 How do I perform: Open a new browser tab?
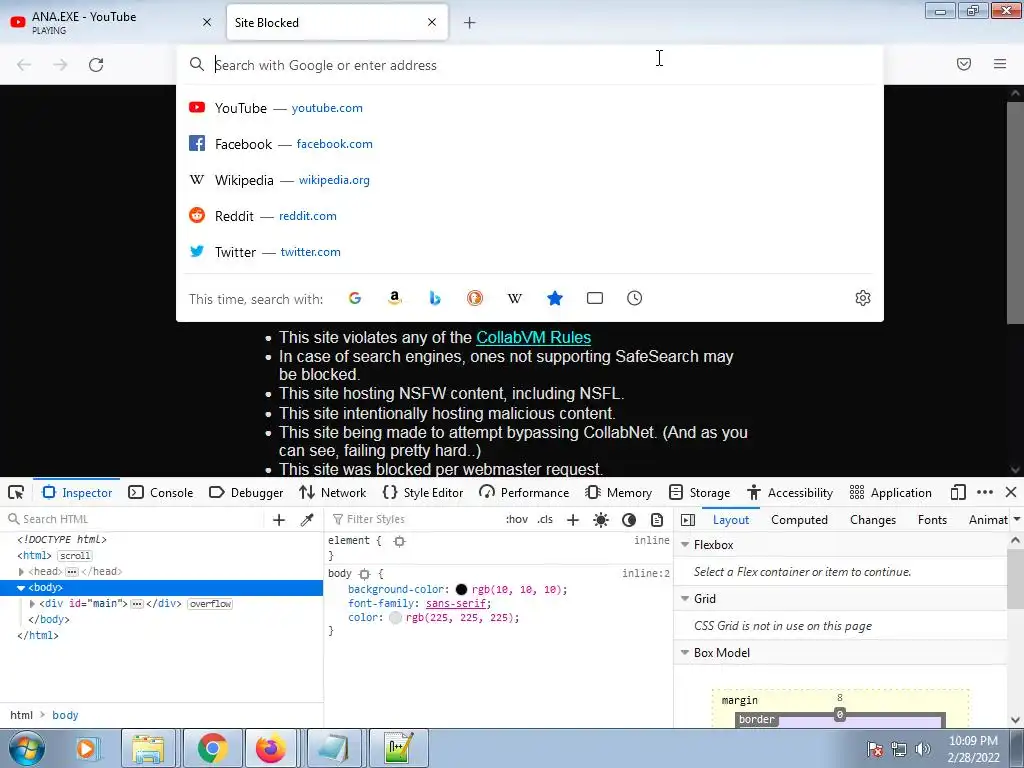point(470,23)
